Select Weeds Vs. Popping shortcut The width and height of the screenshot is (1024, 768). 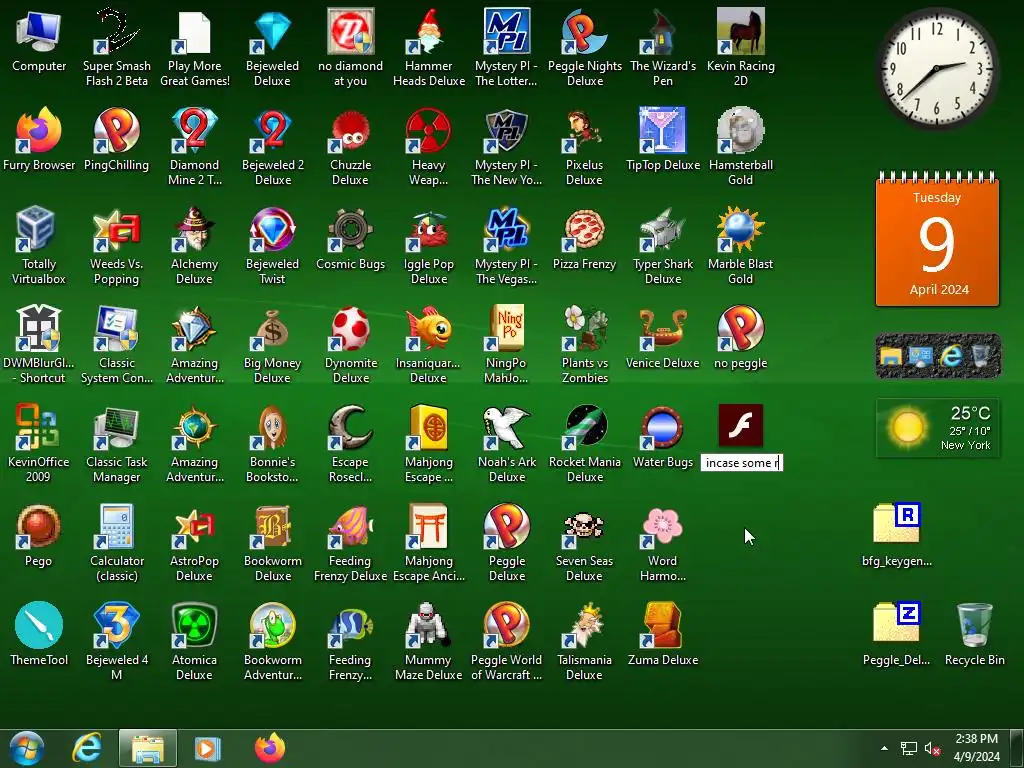click(116, 230)
